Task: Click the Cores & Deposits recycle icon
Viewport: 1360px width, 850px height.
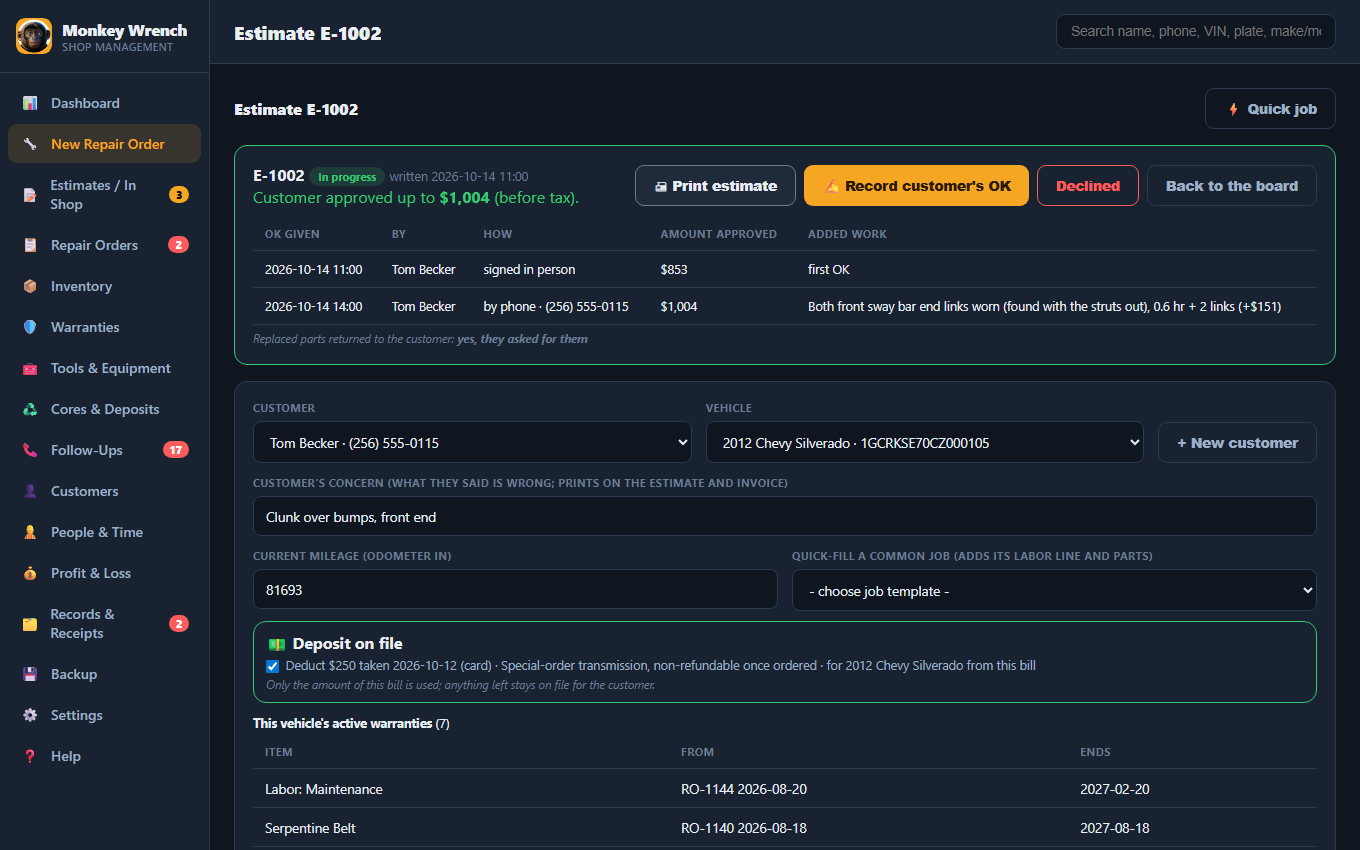Action: click(30, 409)
